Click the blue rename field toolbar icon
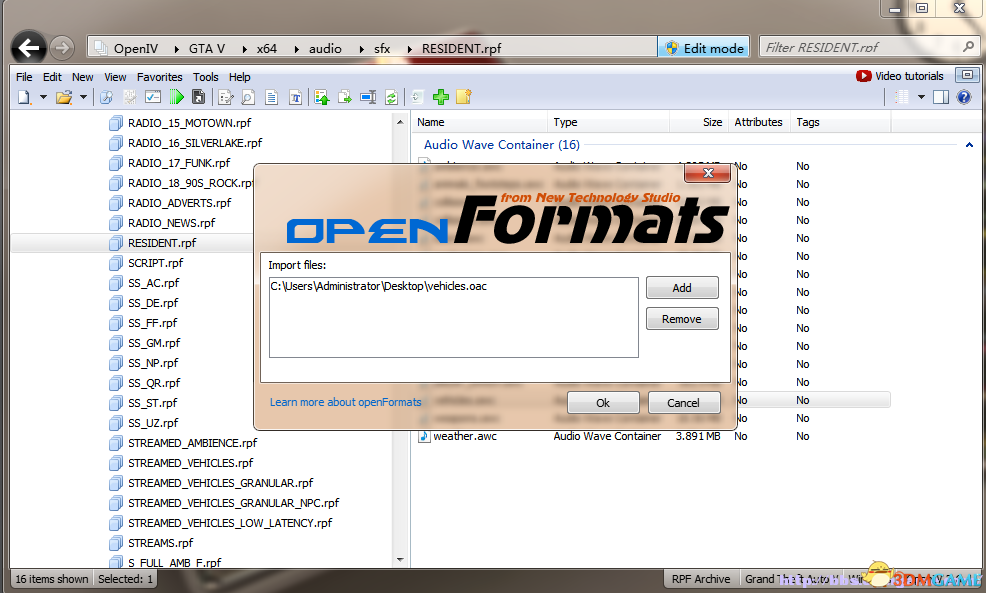986x593 pixels. point(368,97)
